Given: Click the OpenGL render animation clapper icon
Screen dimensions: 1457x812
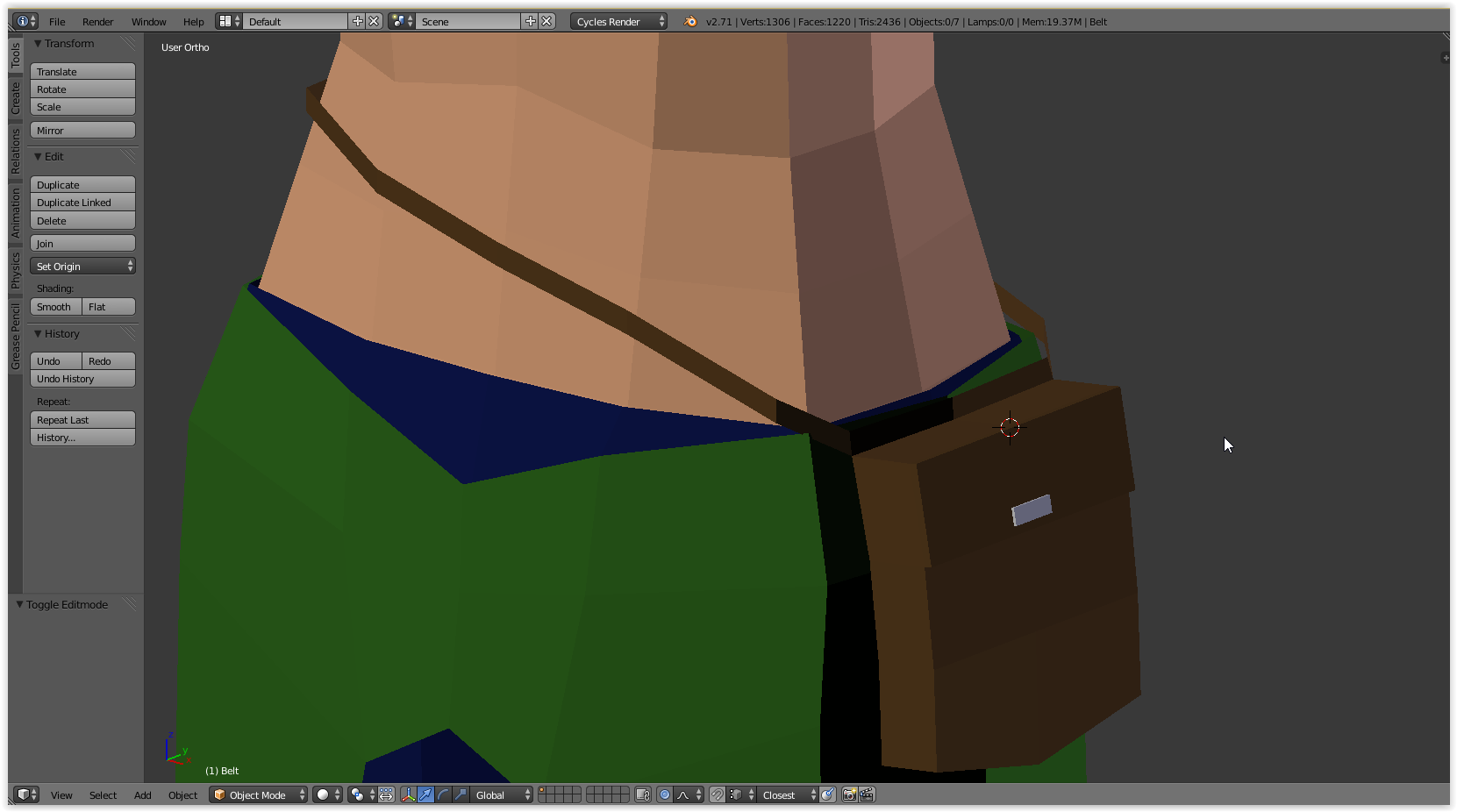Looking at the screenshot, I should [x=867, y=794].
